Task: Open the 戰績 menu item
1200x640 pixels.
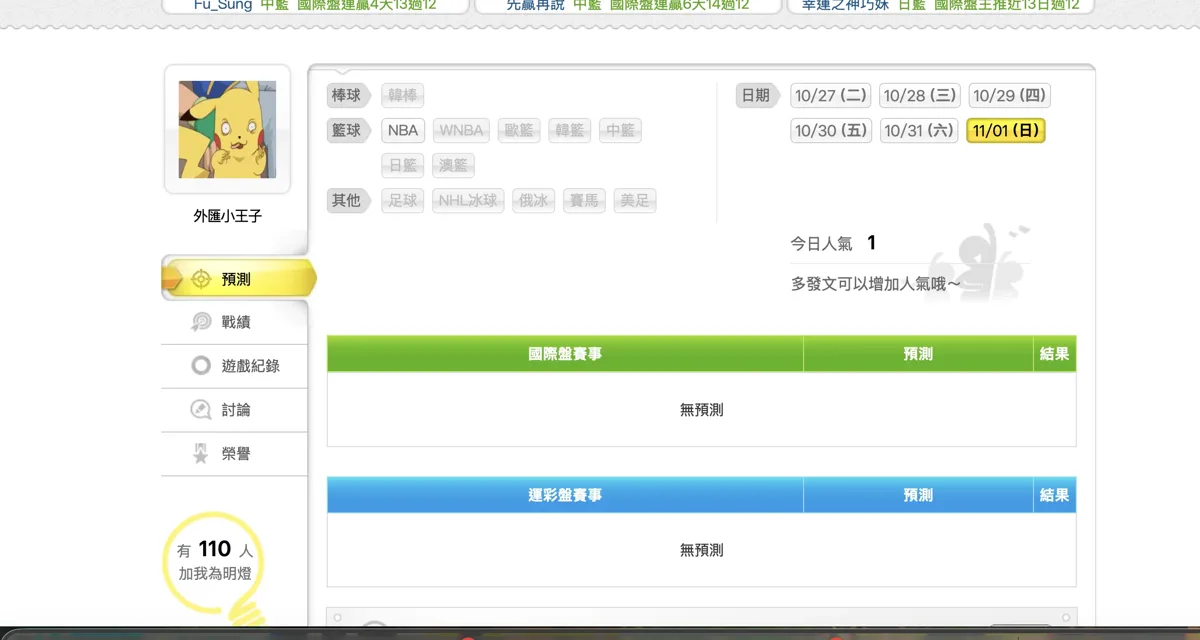Action: pyautogui.click(x=235, y=322)
